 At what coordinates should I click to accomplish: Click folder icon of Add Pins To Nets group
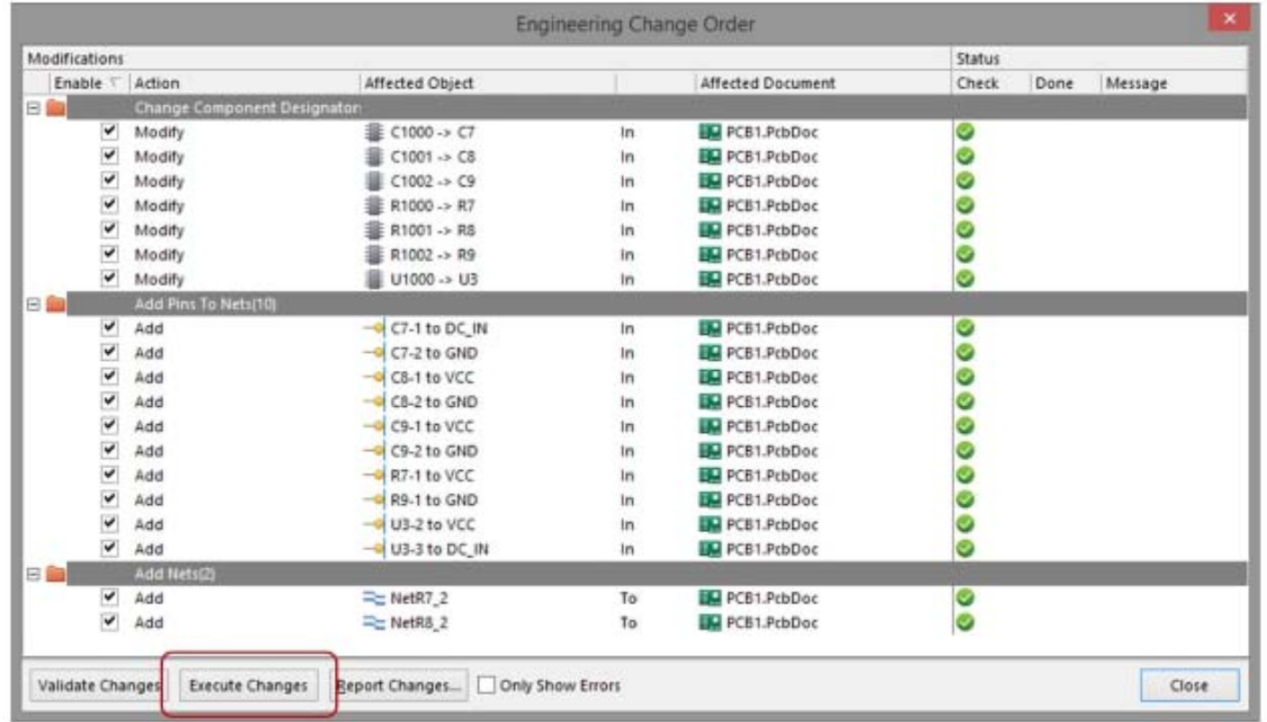[x=56, y=304]
